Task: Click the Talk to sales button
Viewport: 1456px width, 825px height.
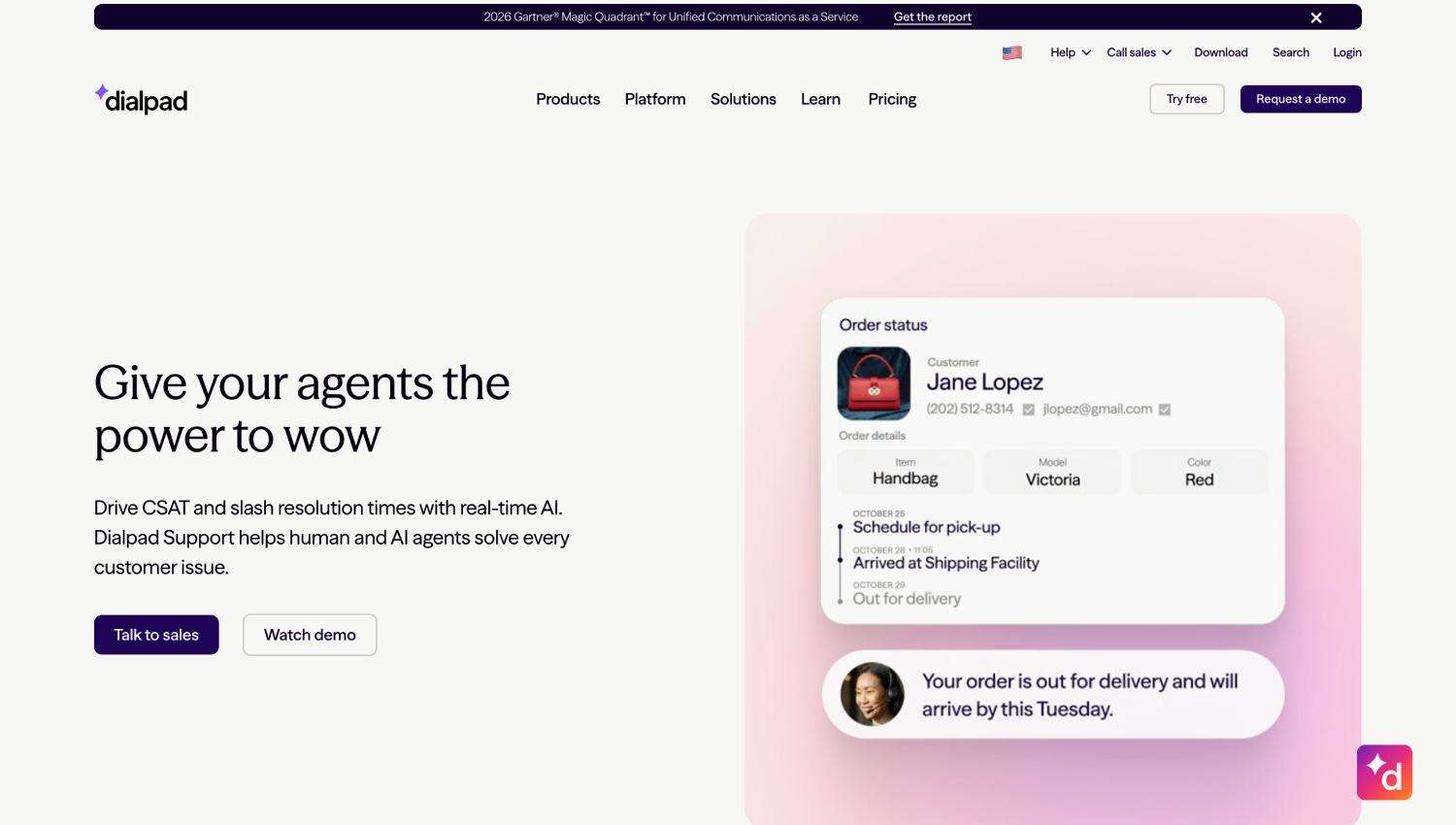Action: pyautogui.click(x=156, y=635)
